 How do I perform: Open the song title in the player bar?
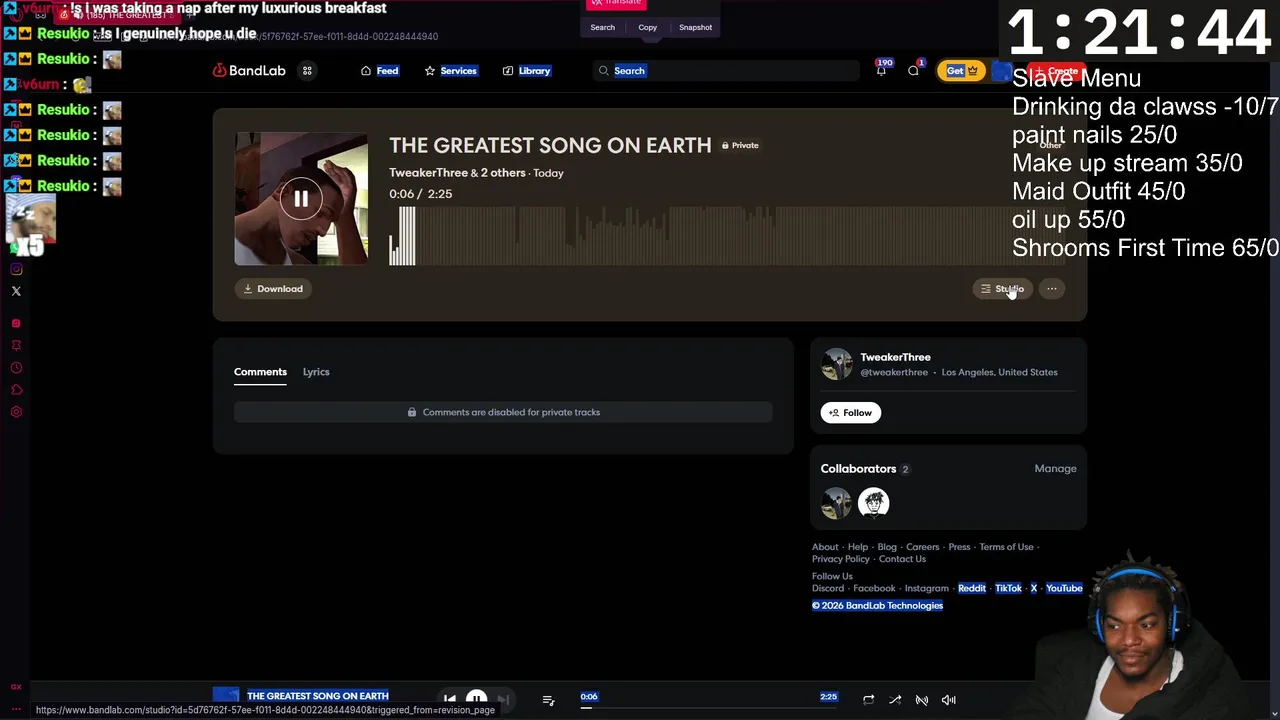point(318,696)
